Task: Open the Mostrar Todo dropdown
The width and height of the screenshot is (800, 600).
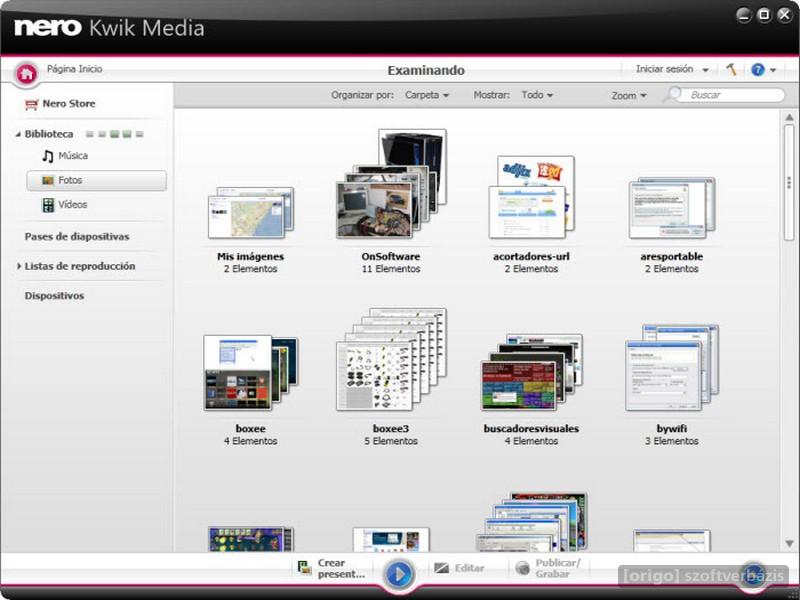Action: click(537, 95)
